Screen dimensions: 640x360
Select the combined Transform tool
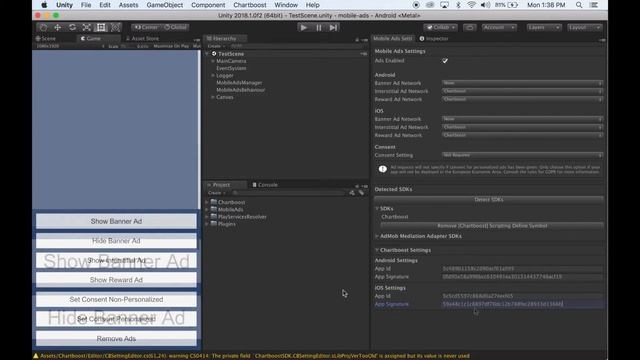click(x=116, y=27)
